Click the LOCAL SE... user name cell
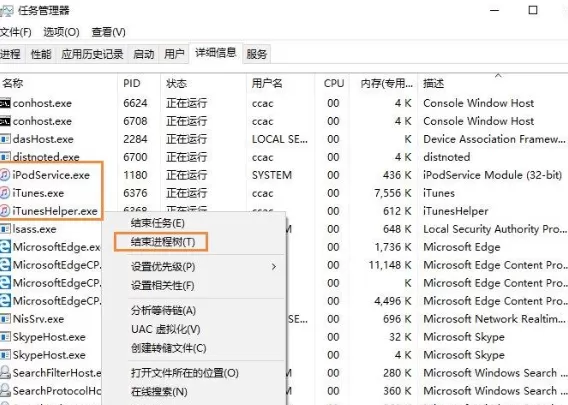568x405 pixels. [x=280, y=139]
